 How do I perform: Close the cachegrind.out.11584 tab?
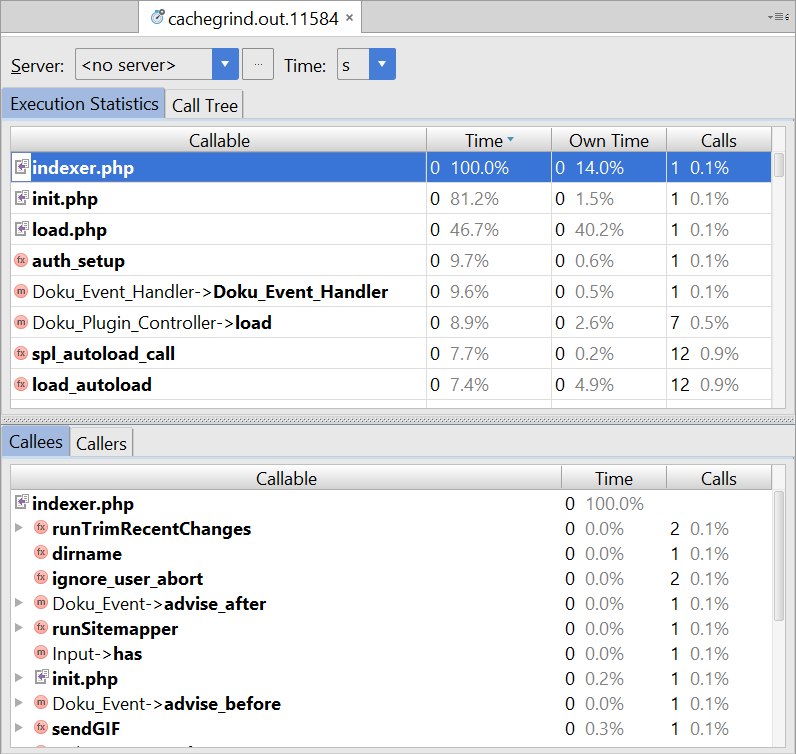349,18
